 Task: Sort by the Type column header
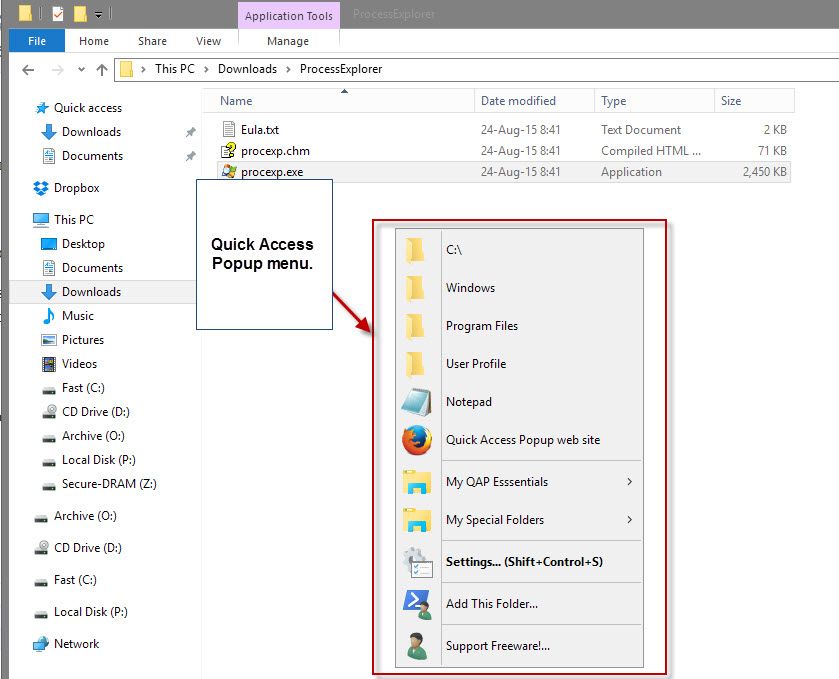(x=654, y=101)
